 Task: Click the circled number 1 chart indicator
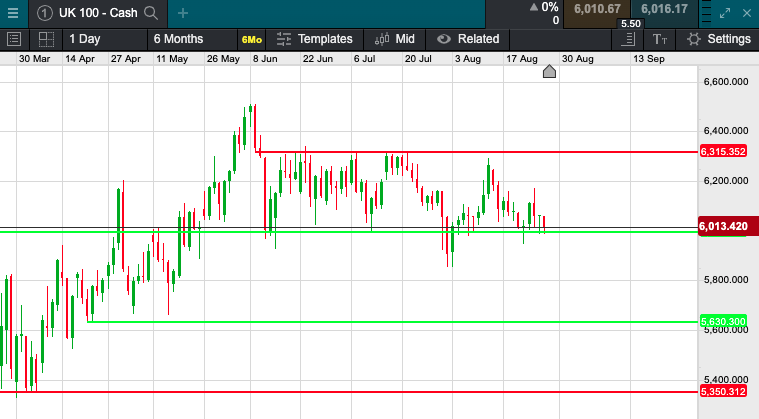click(45, 13)
